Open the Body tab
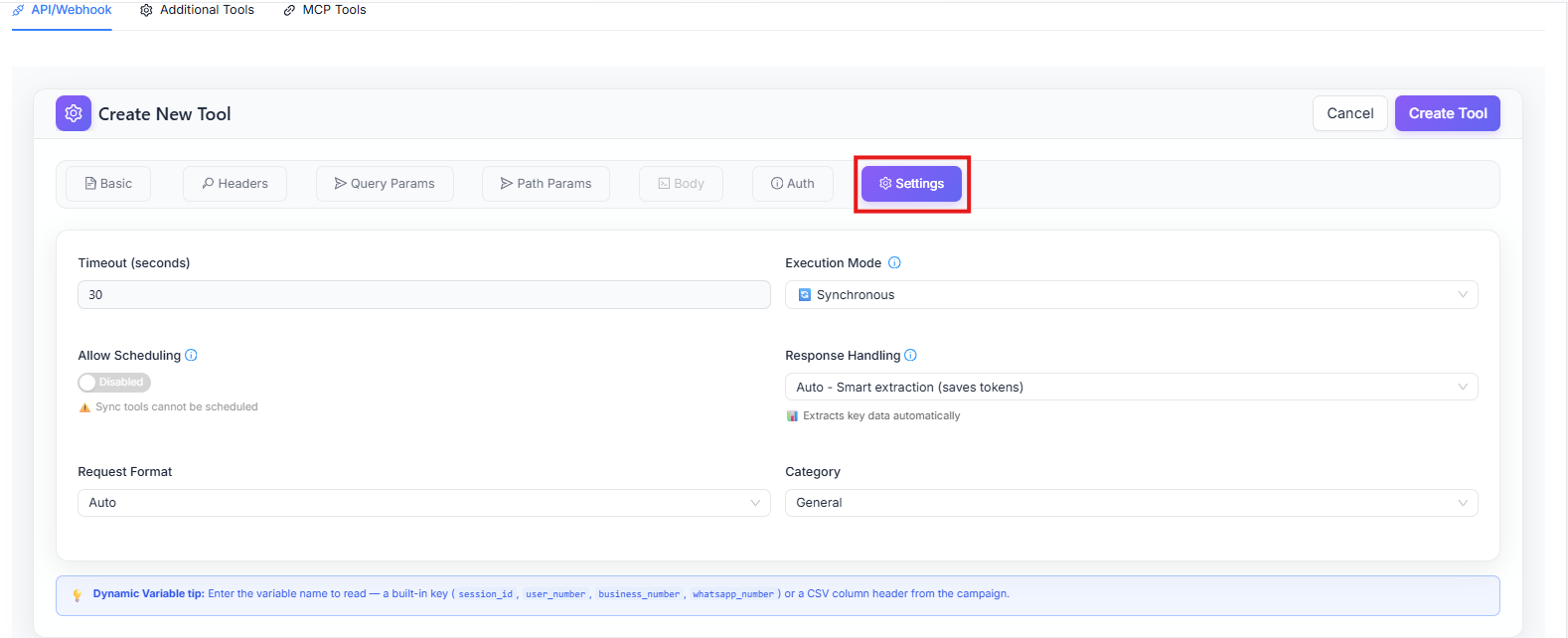The height and width of the screenshot is (638, 1568). pos(681,184)
